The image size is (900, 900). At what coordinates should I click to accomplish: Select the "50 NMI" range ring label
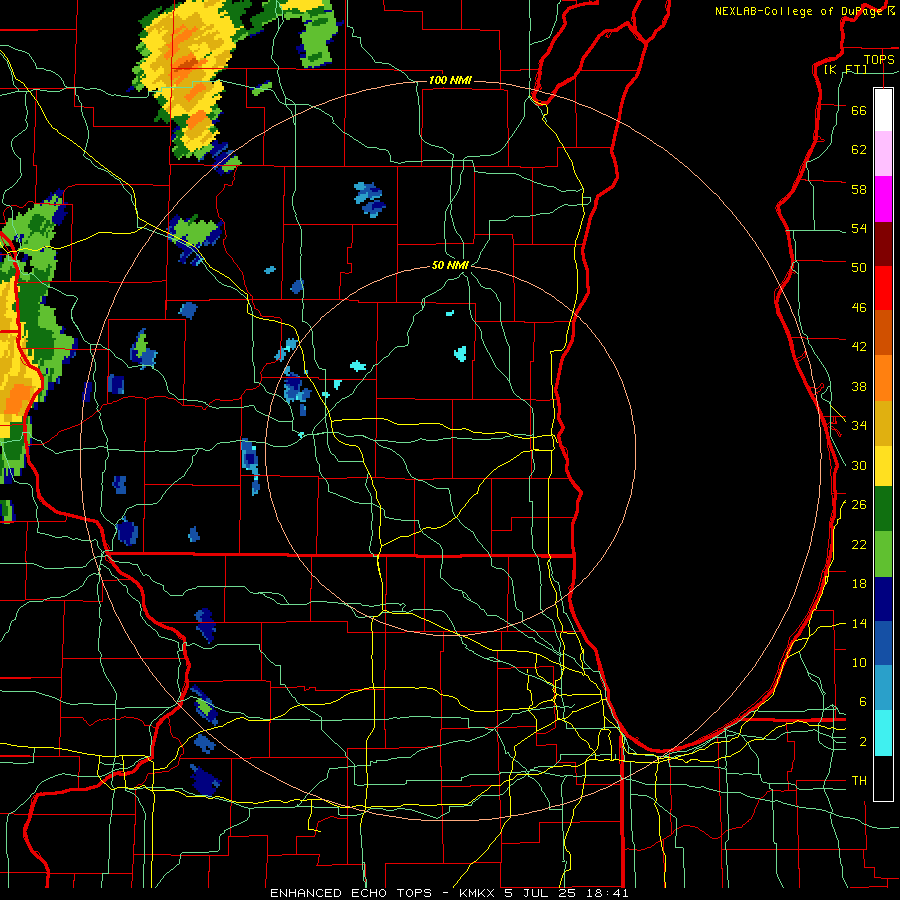pyautogui.click(x=450, y=265)
